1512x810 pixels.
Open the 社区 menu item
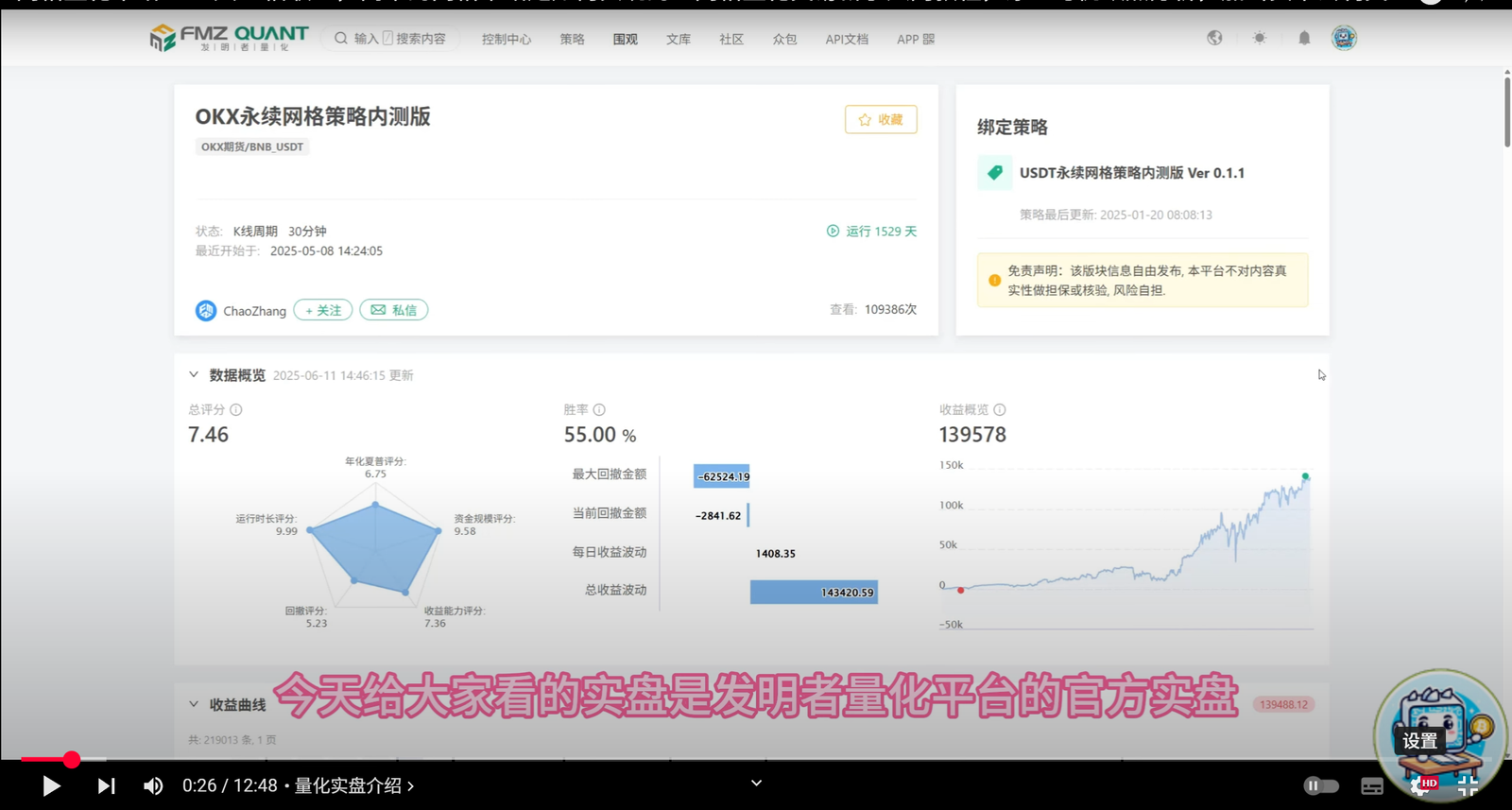(x=731, y=40)
